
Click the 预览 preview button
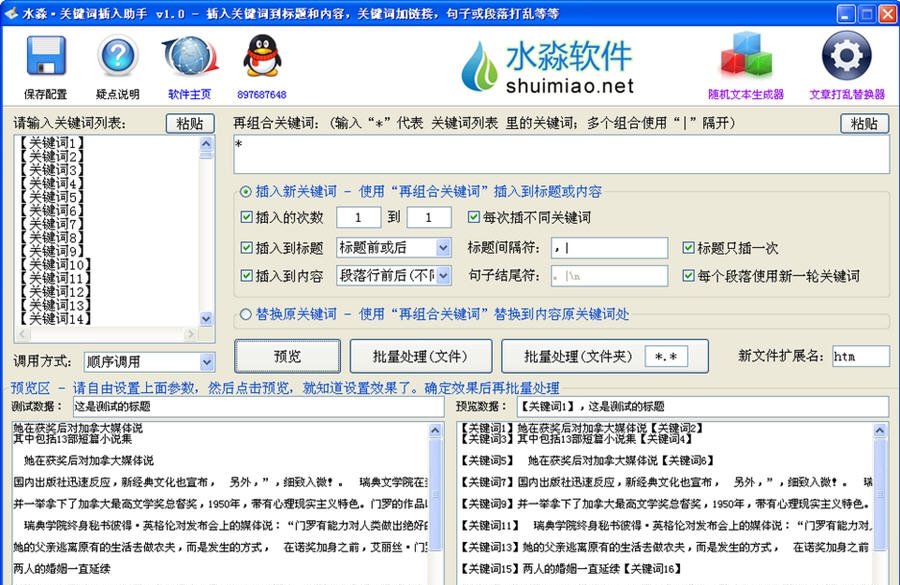pyautogui.click(x=287, y=357)
